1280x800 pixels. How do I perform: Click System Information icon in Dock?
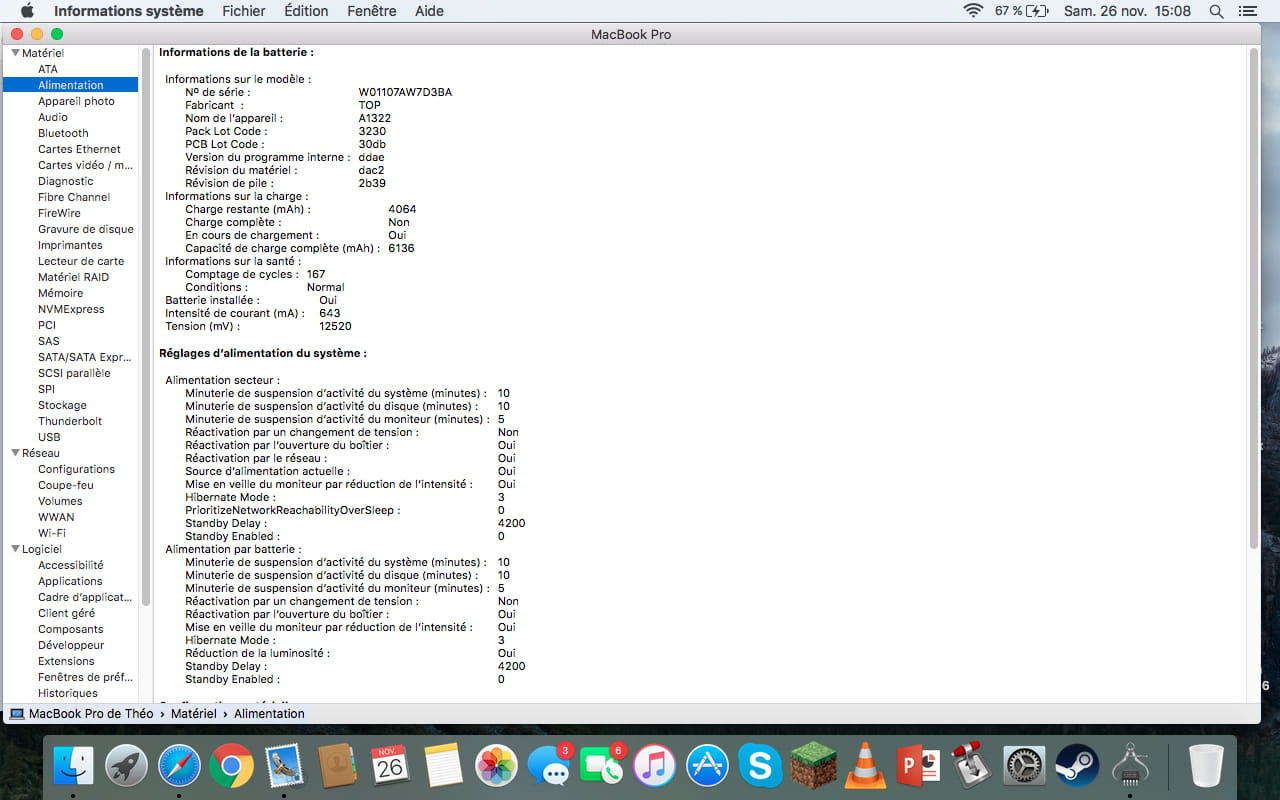coord(1130,766)
